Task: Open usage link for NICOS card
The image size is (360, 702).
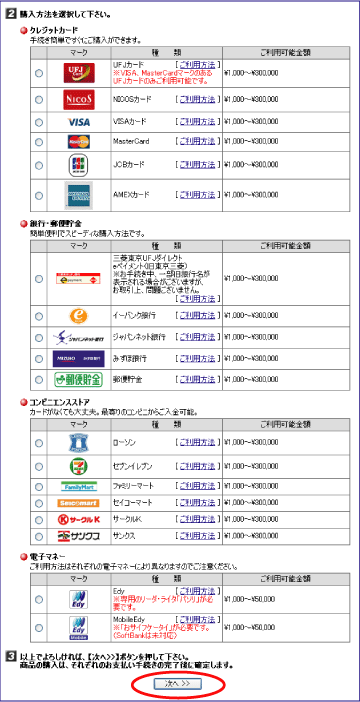Action: 197,99
